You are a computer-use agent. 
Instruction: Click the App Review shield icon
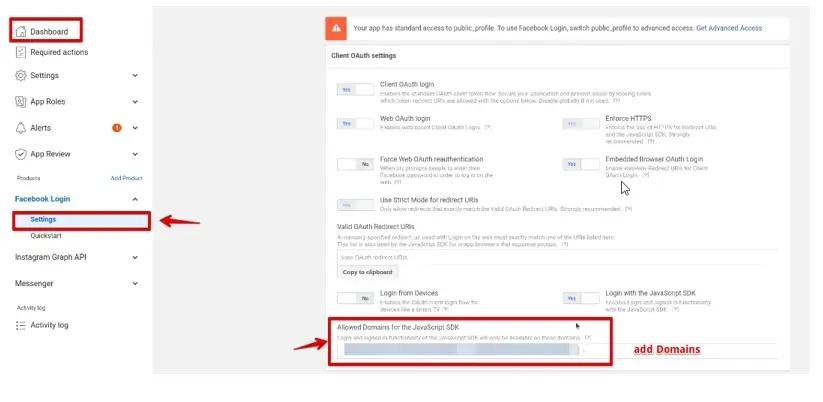21,154
